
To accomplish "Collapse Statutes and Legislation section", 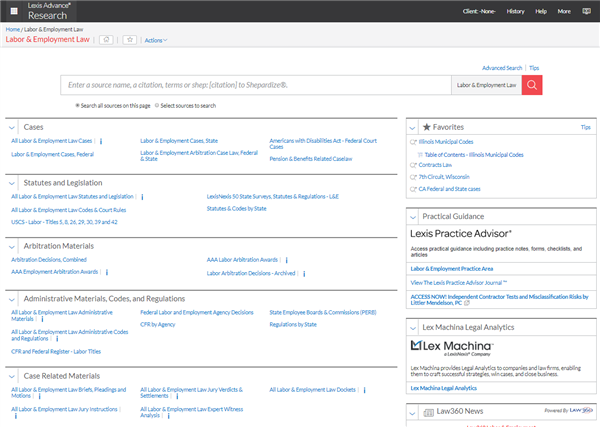I will point(12,183).
